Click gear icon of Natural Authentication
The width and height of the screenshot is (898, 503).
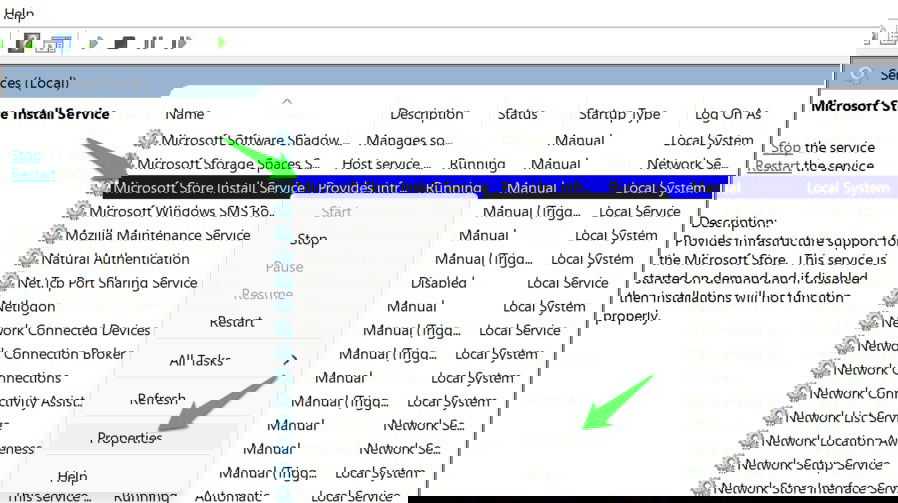(30, 259)
